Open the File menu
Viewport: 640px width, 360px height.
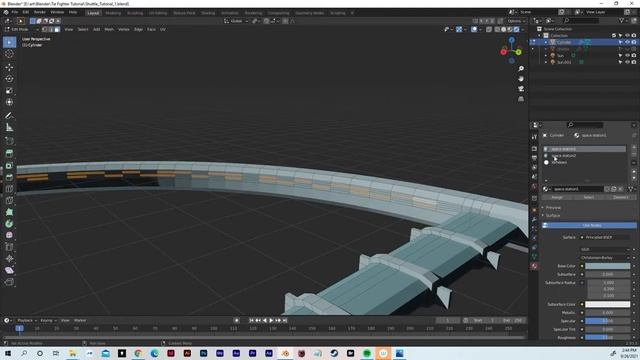(15, 12)
